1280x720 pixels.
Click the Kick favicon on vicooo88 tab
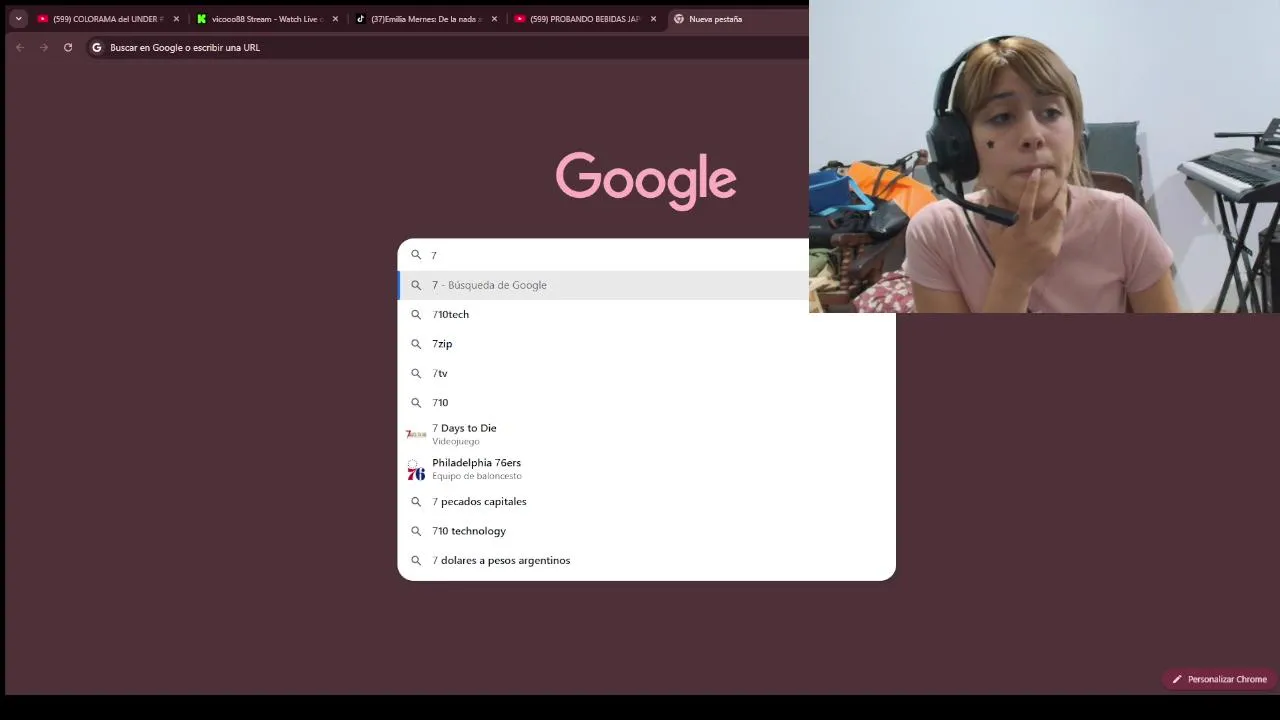click(x=201, y=19)
